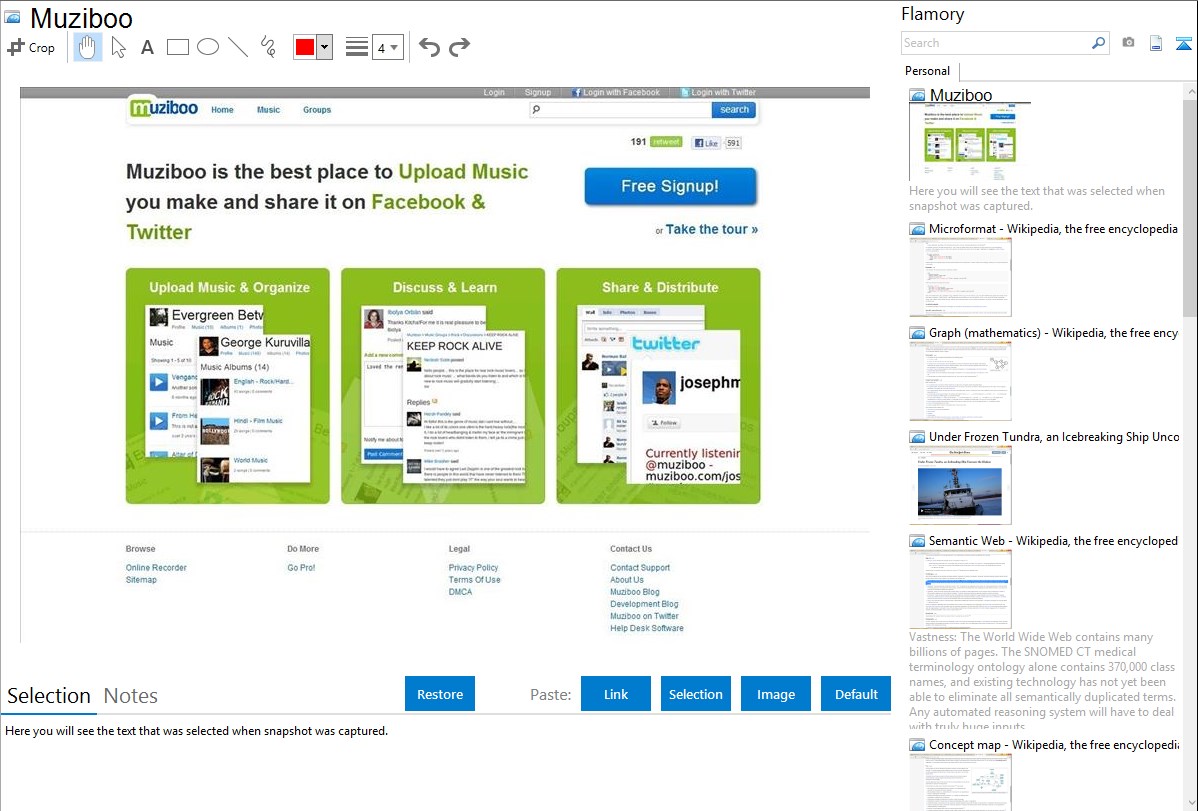The height and width of the screenshot is (811, 1198).
Task: Choose the text annotation tool
Action: pyautogui.click(x=147, y=47)
